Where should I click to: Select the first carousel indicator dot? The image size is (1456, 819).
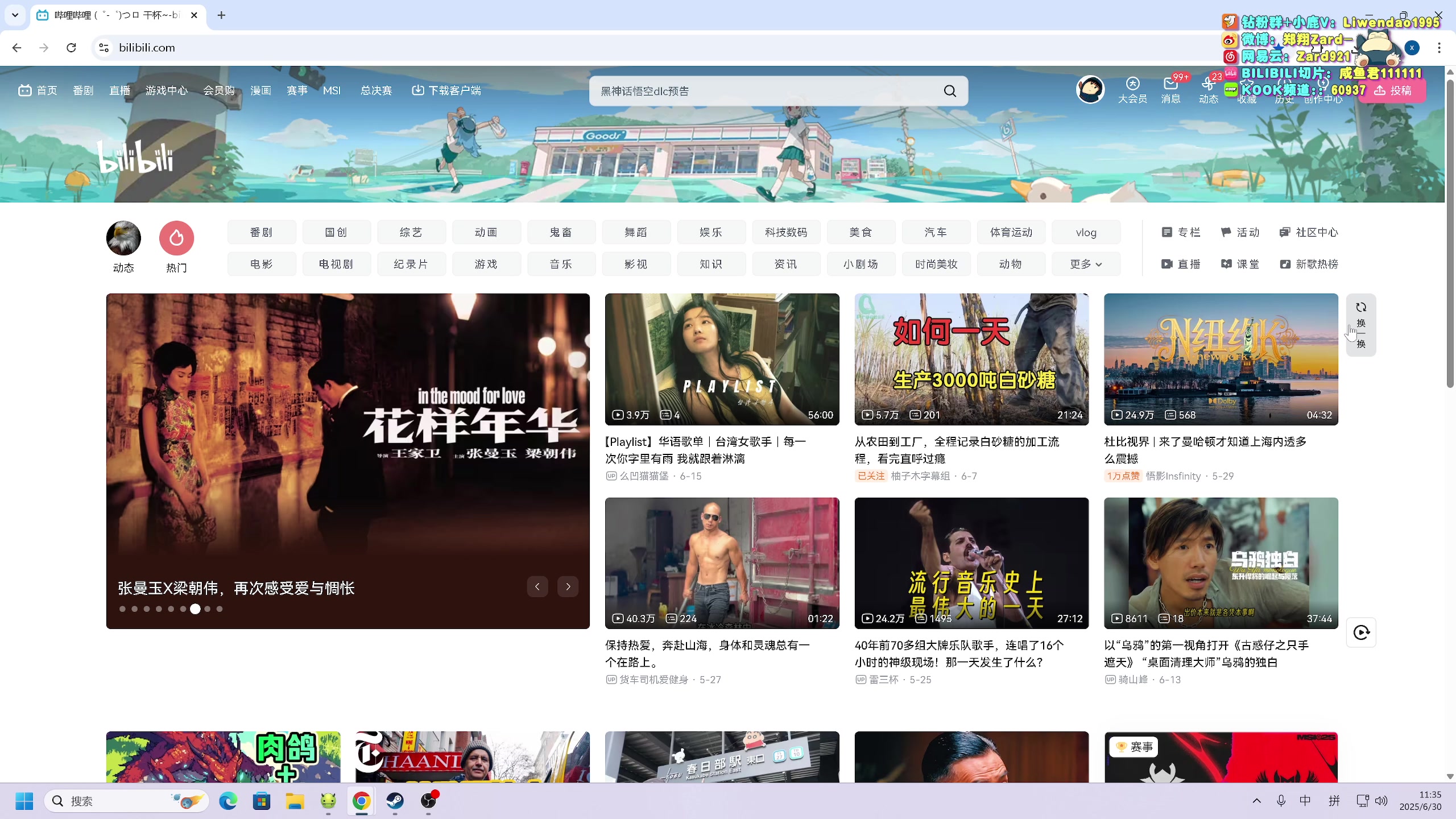122,609
